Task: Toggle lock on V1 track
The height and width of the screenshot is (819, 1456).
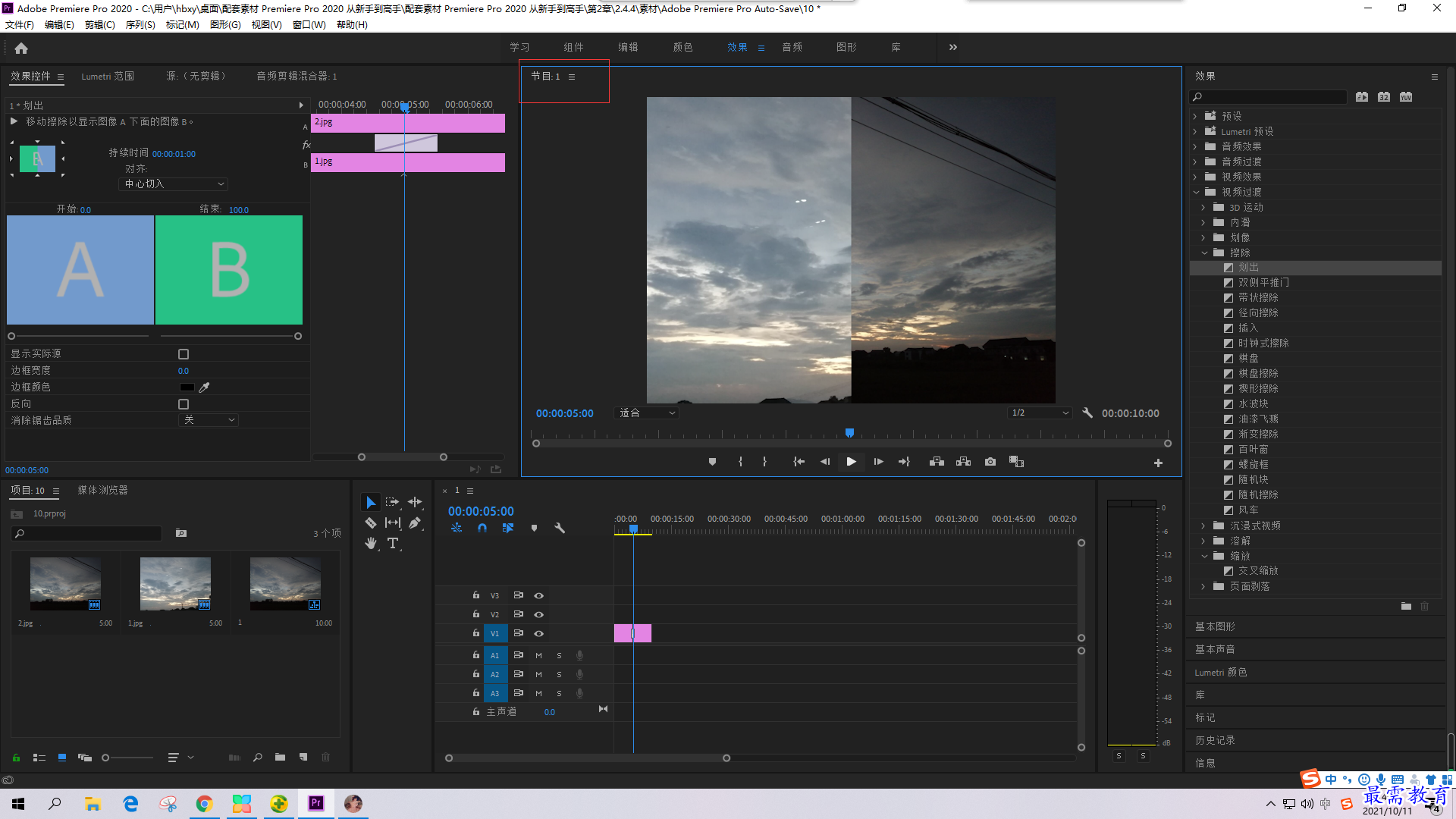Action: 476,632
